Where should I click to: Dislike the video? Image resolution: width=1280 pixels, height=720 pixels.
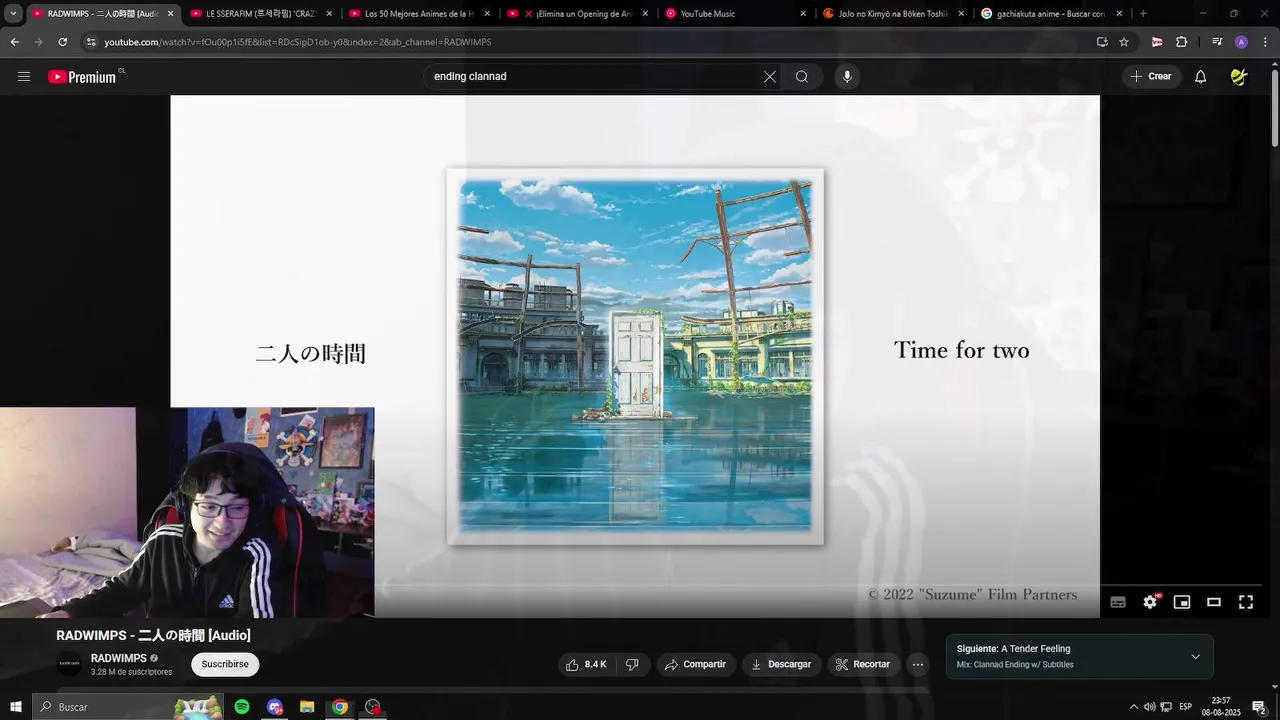pyautogui.click(x=632, y=664)
